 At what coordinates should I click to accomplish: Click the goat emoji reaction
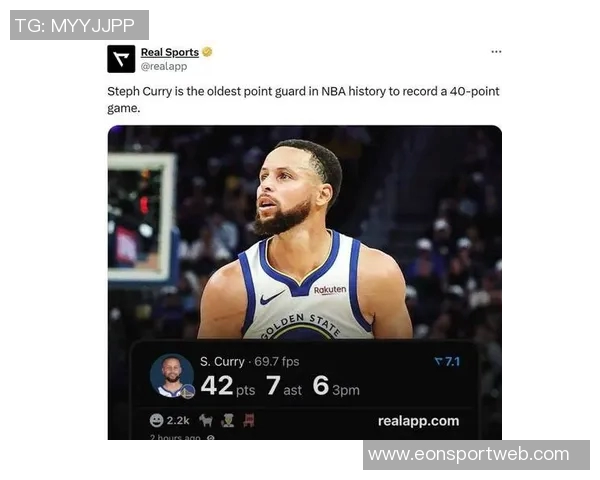(206, 420)
